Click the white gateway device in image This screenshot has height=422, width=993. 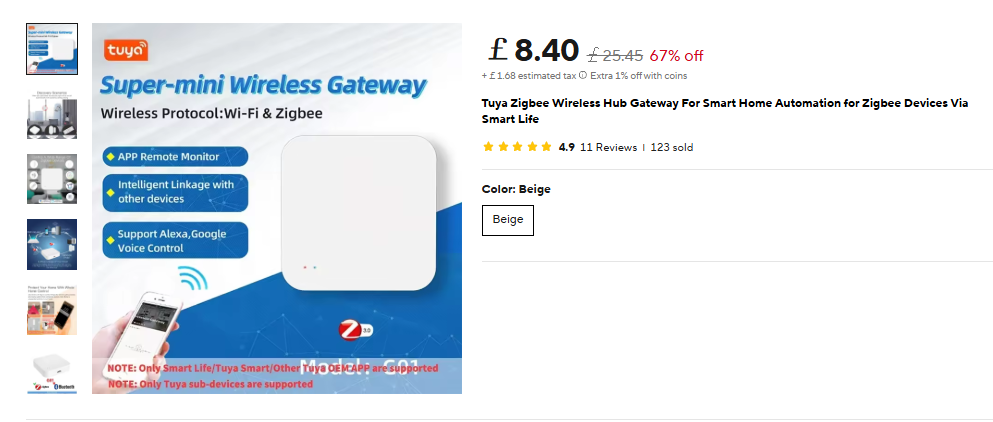pyautogui.click(x=358, y=213)
